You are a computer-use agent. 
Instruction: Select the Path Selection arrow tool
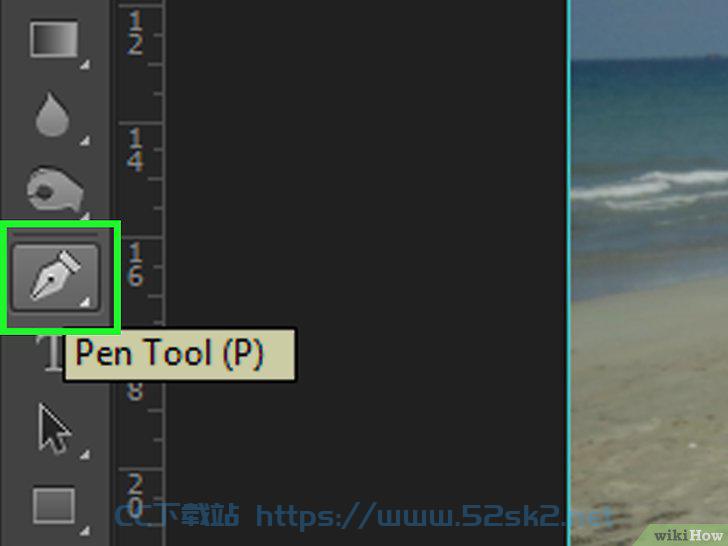pos(54,429)
